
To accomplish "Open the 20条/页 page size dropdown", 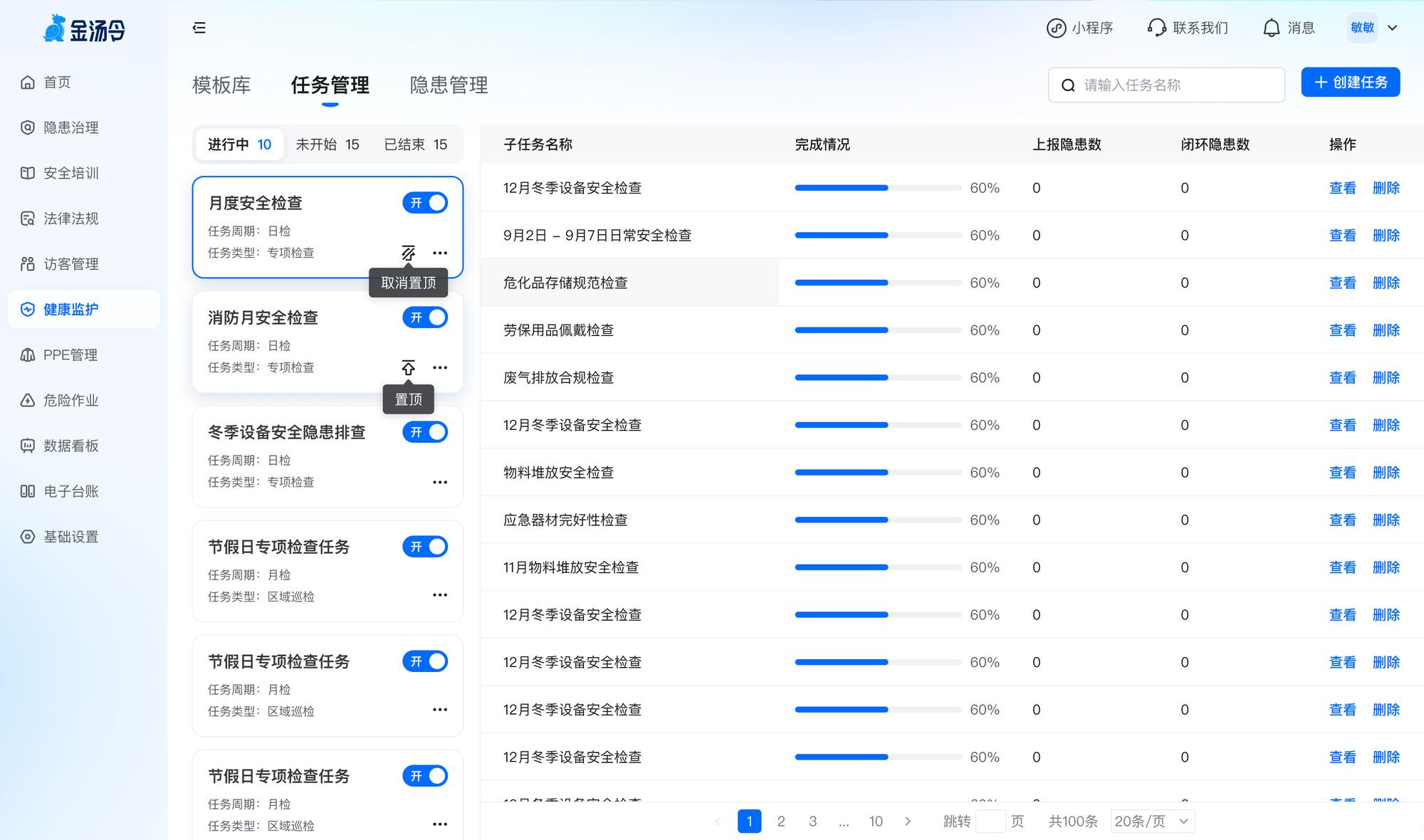I will 1152,821.
